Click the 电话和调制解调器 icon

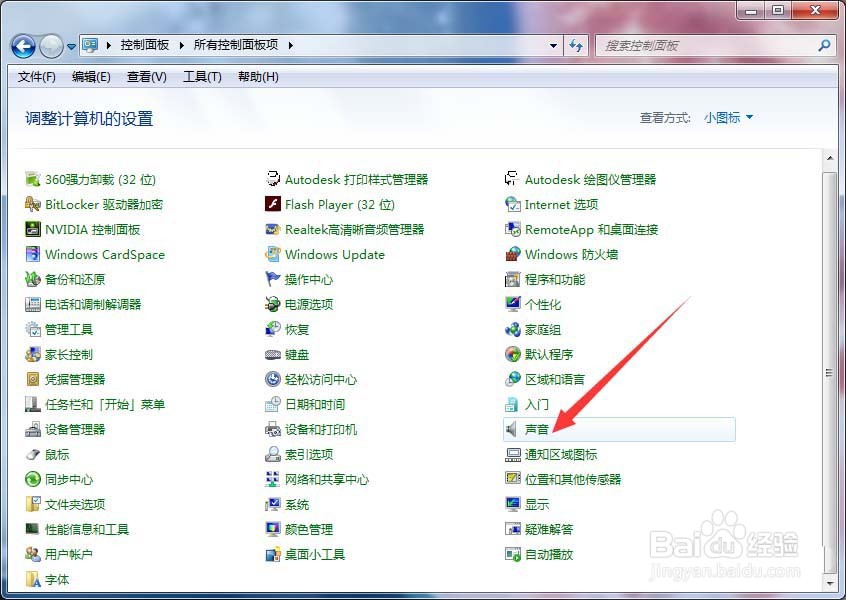(x=33, y=304)
